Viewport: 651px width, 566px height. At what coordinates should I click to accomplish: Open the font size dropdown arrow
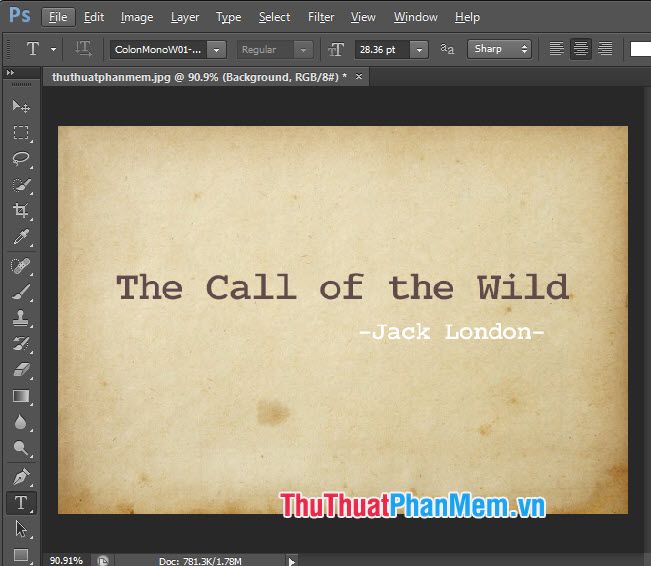click(419, 50)
